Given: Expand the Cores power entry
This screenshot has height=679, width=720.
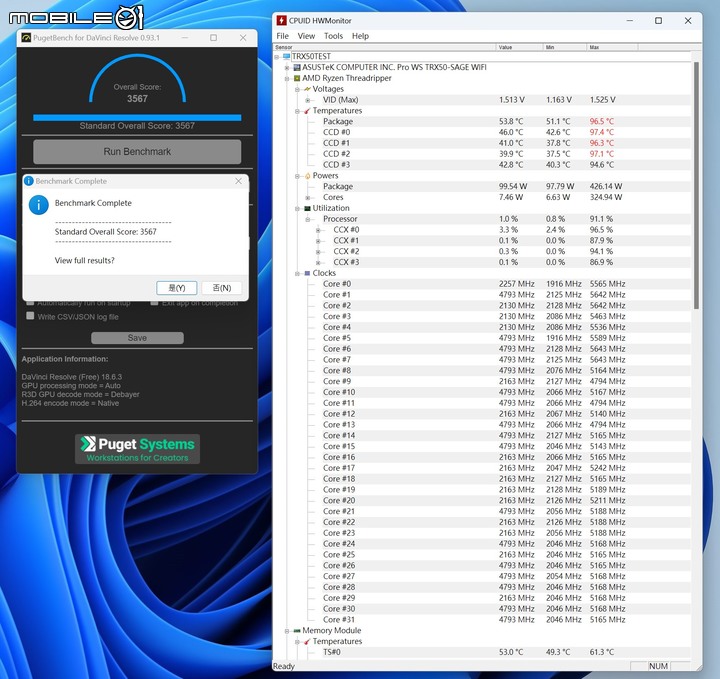Looking at the screenshot, I should pyautogui.click(x=308, y=198).
